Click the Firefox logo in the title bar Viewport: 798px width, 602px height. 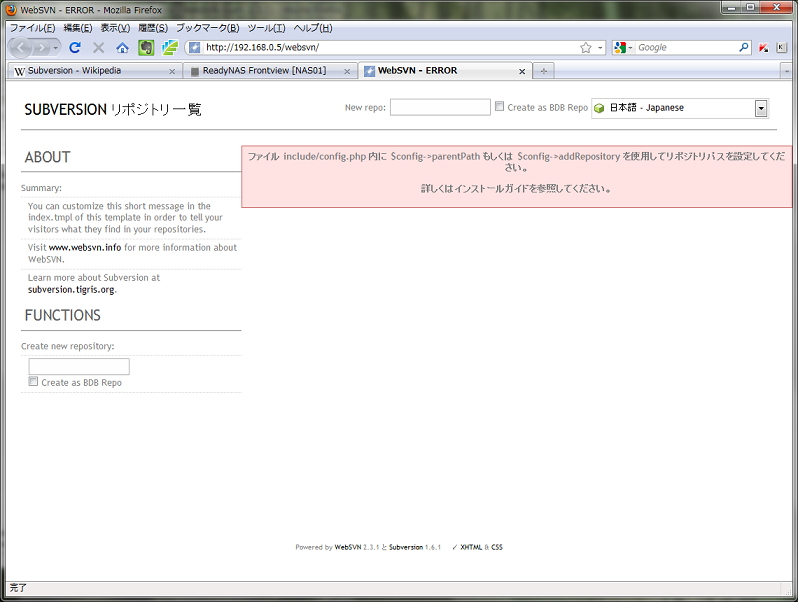[11, 10]
